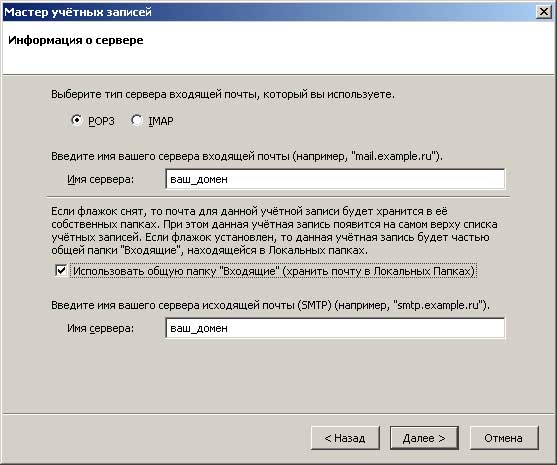This screenshot has width=557, height=465.
Task: Click the "Имя сервера" label for SMTP
Action: tap(101, 328)
